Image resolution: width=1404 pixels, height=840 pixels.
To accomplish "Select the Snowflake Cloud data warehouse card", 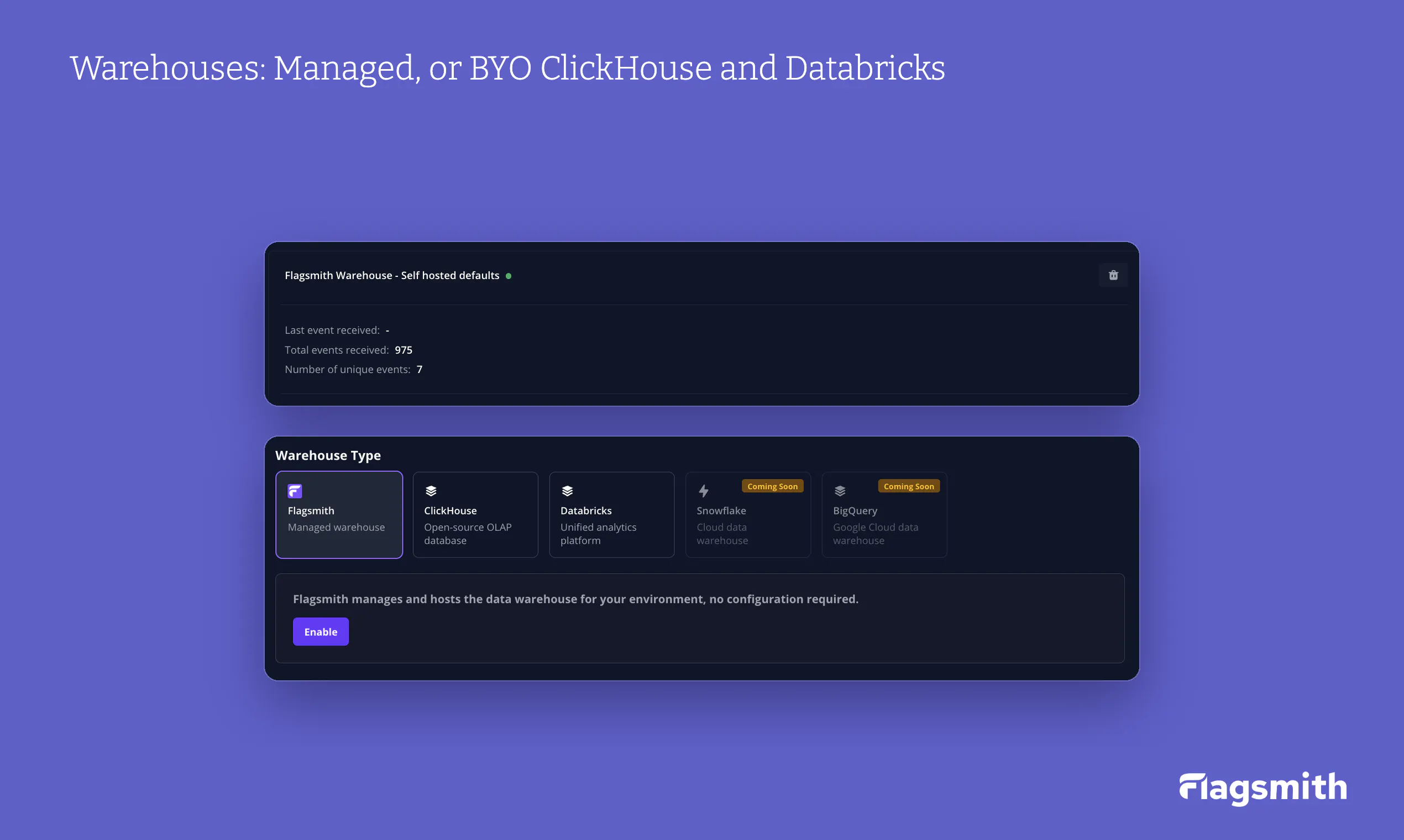I will (x=748, y=514).
